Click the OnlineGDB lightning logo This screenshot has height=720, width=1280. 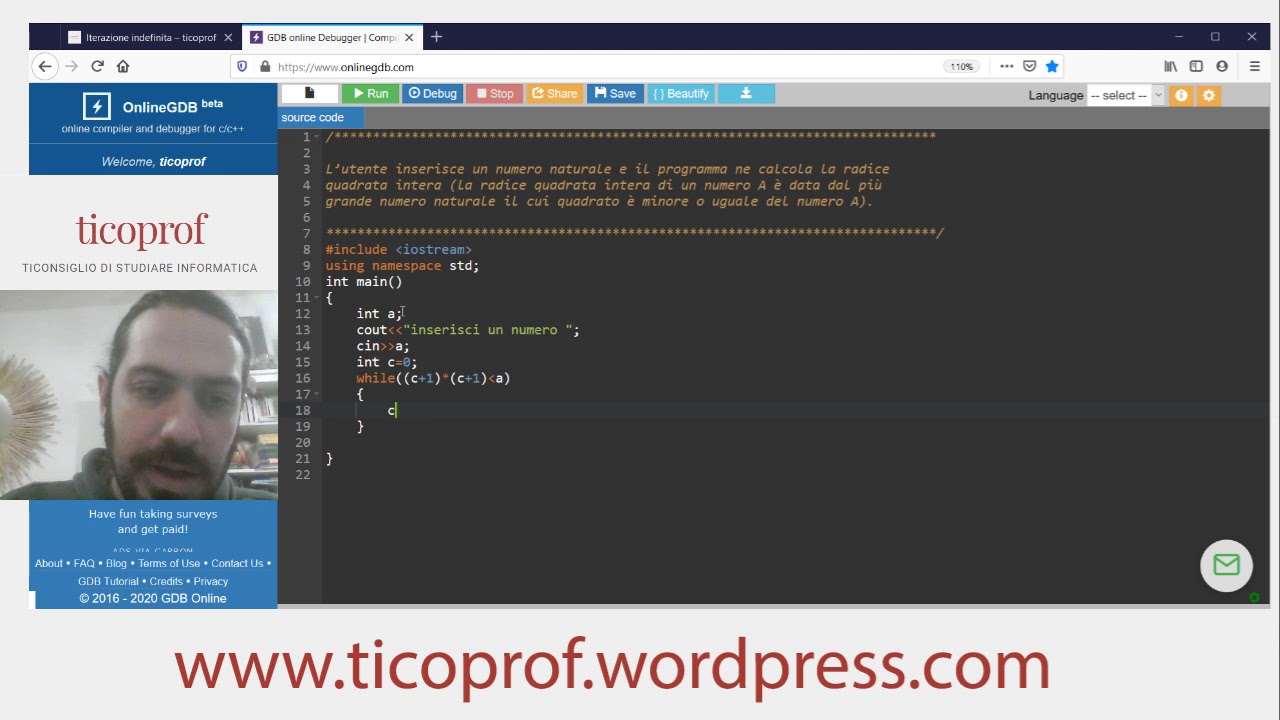[97, 107]
